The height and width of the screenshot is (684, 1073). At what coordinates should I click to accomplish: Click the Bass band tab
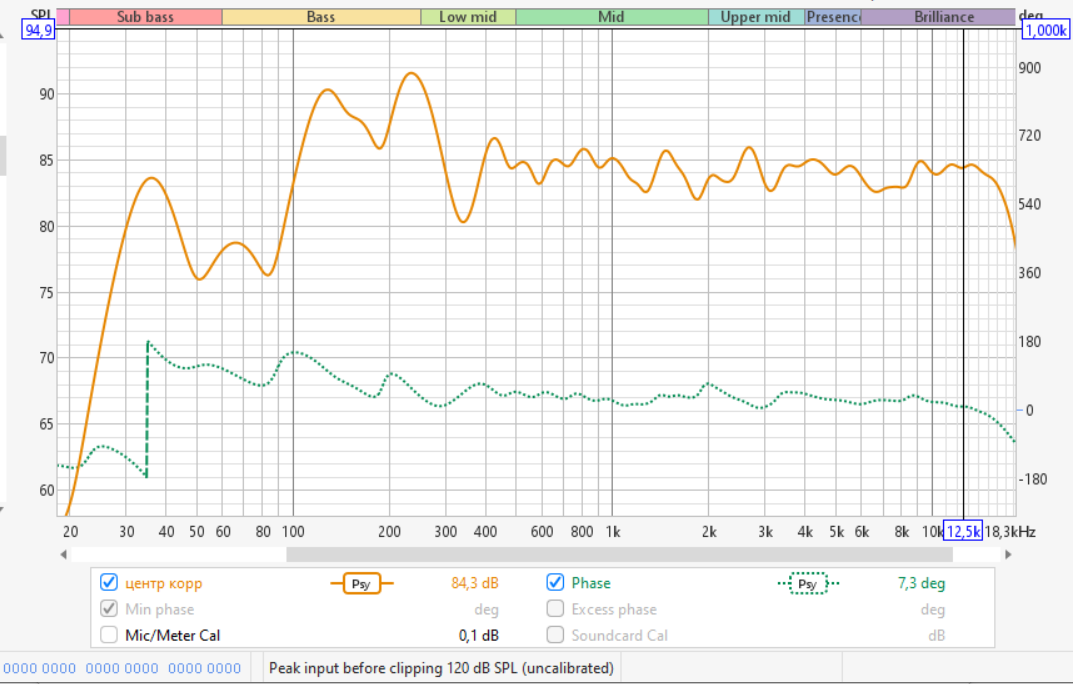coord(320,17)
